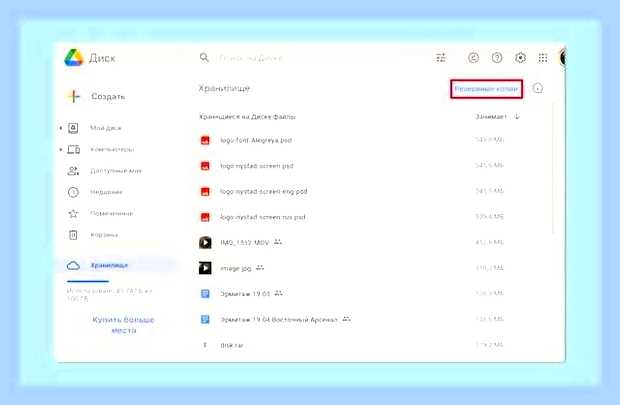Click the Shared with me people icon
Image resolution: width=620 pixels, height=405 pixels.
tap(73, 170)
